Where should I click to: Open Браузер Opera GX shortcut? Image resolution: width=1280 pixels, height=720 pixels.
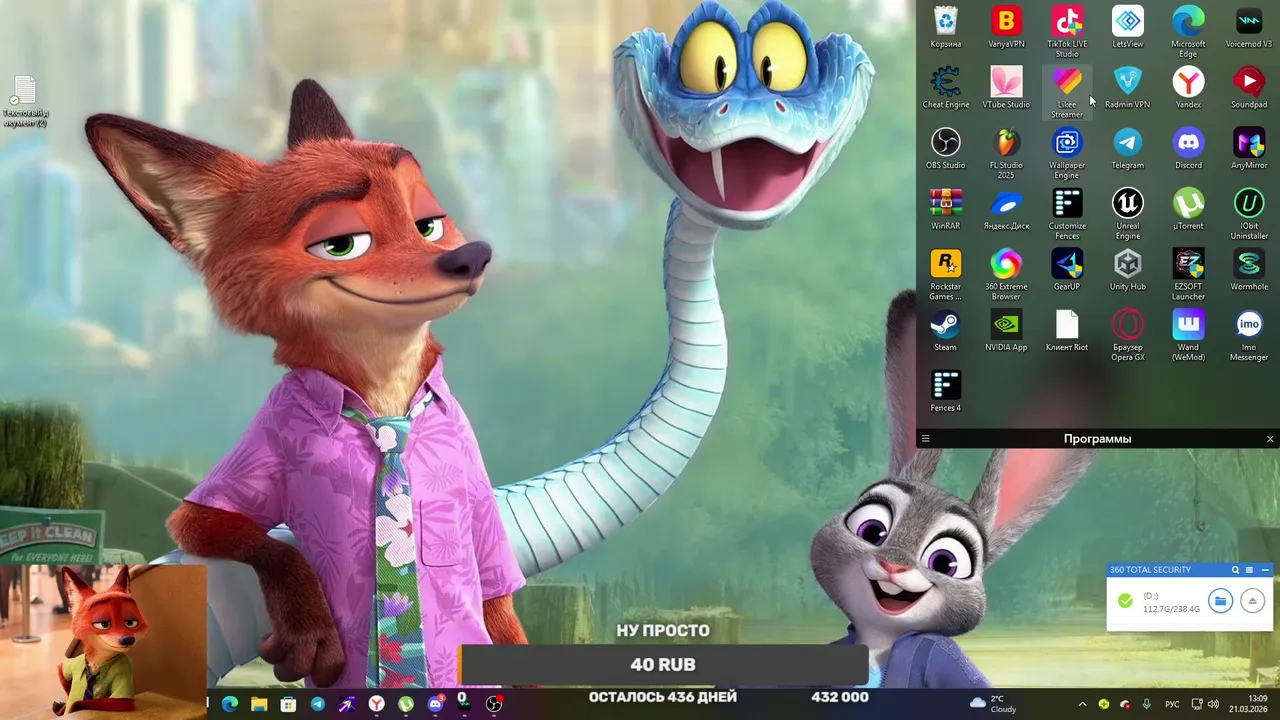(x=1128, y=335)
